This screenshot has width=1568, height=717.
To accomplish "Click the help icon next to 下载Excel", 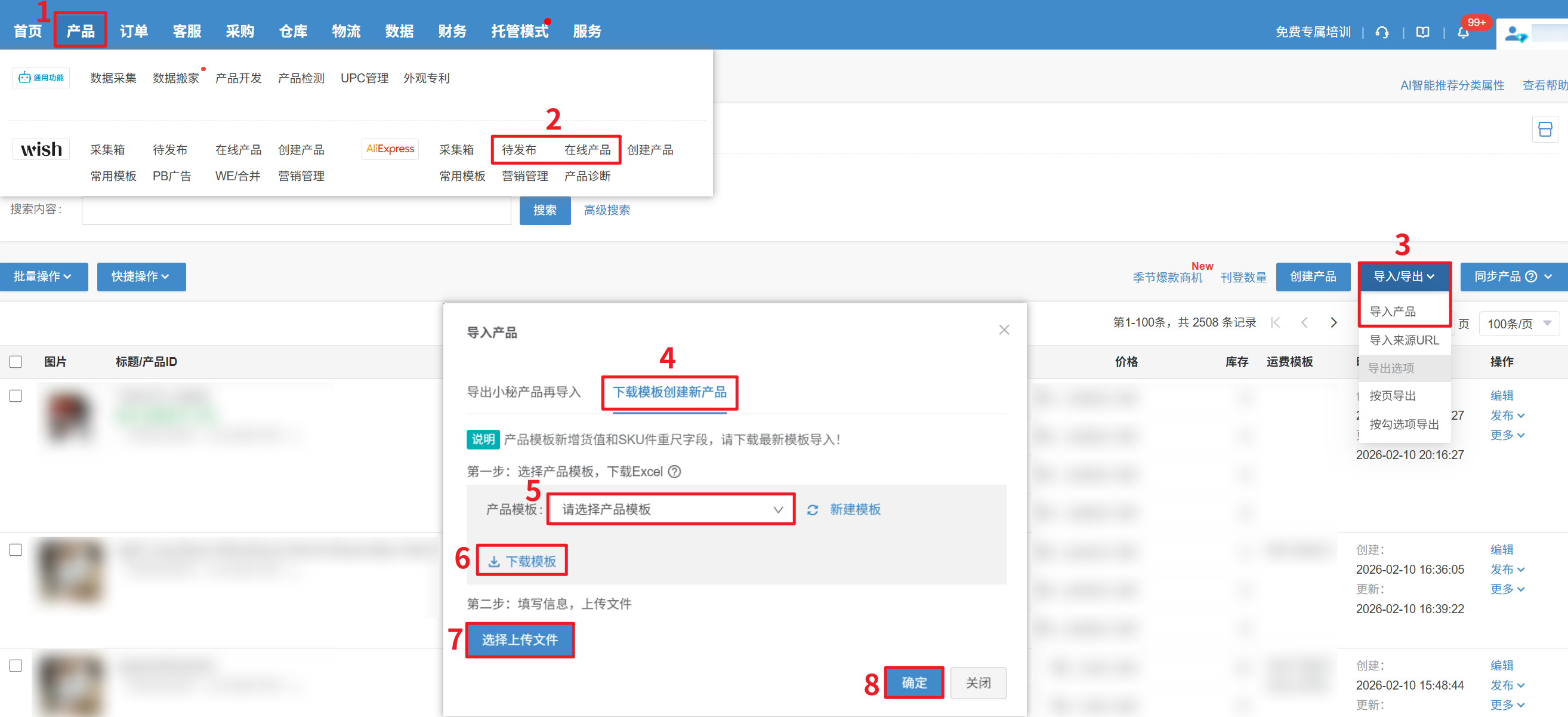I will (x=674, y=472).
